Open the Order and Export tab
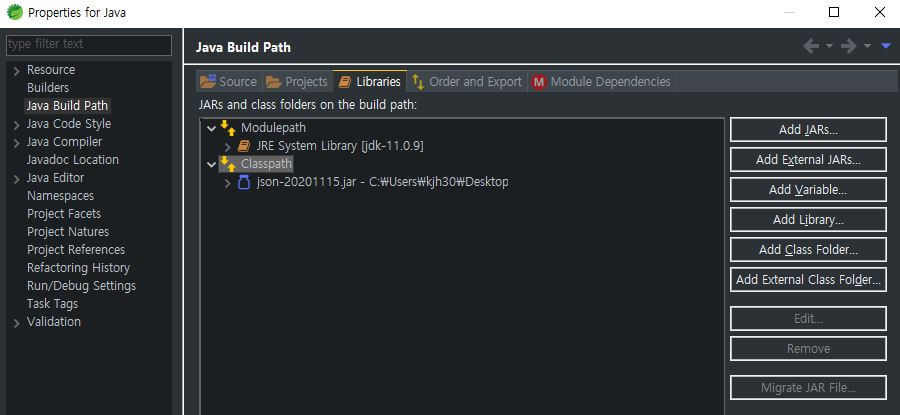 [467, 82]
